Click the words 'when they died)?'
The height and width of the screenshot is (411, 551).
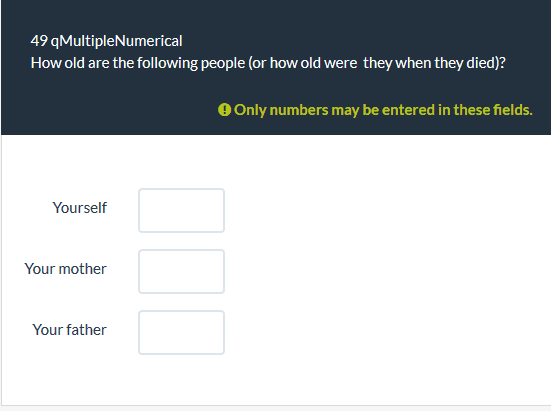tap(450, 63)
